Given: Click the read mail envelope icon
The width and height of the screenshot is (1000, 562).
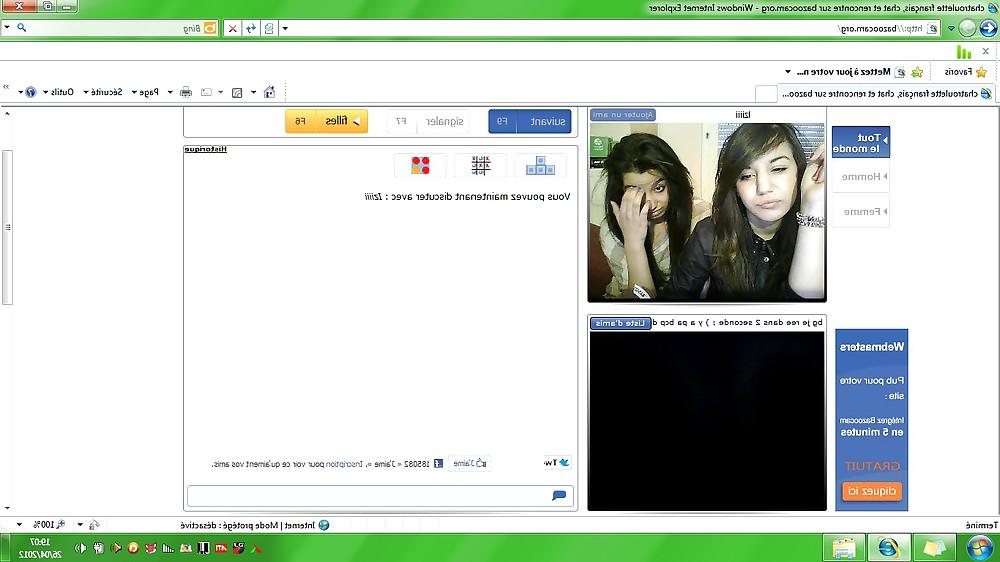Looking at the screenshot, I should tap(207, 92).
